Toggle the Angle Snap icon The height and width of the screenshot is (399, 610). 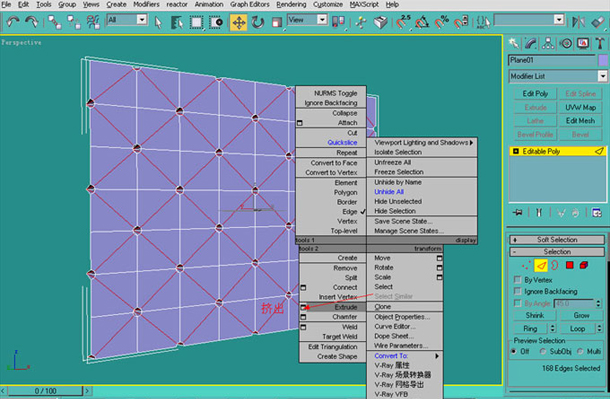422,23
